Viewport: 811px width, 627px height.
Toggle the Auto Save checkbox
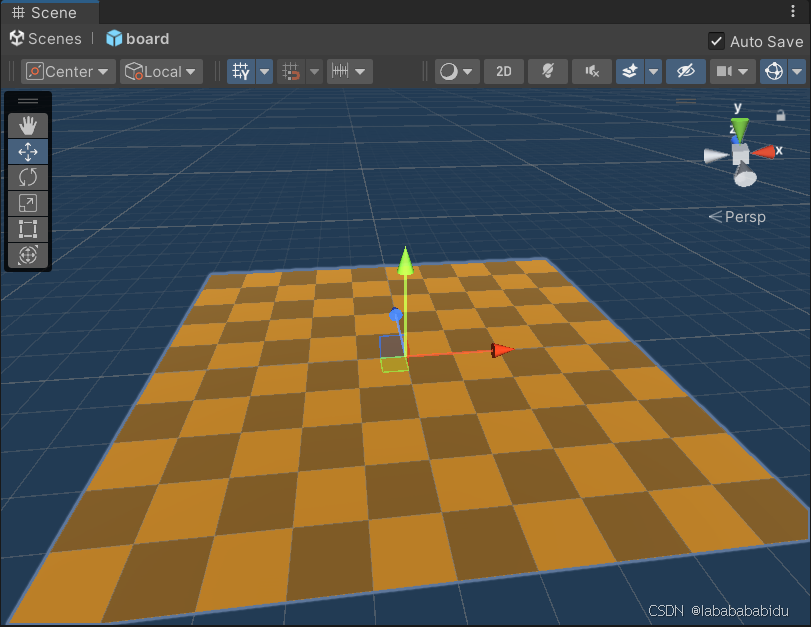pos(716,41)
